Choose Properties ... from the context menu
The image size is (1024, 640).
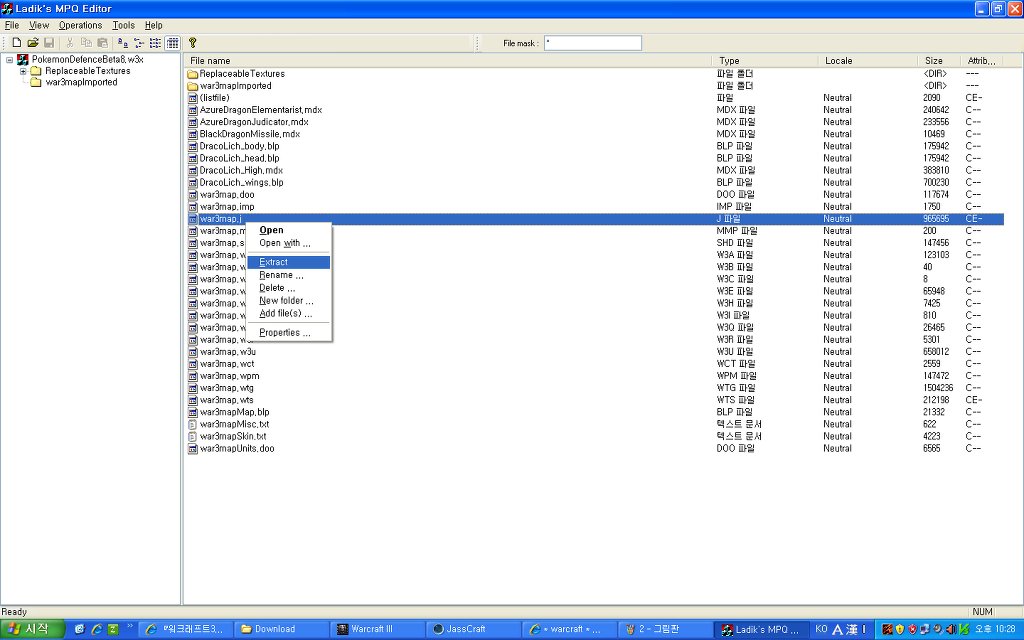pos(289,332)
